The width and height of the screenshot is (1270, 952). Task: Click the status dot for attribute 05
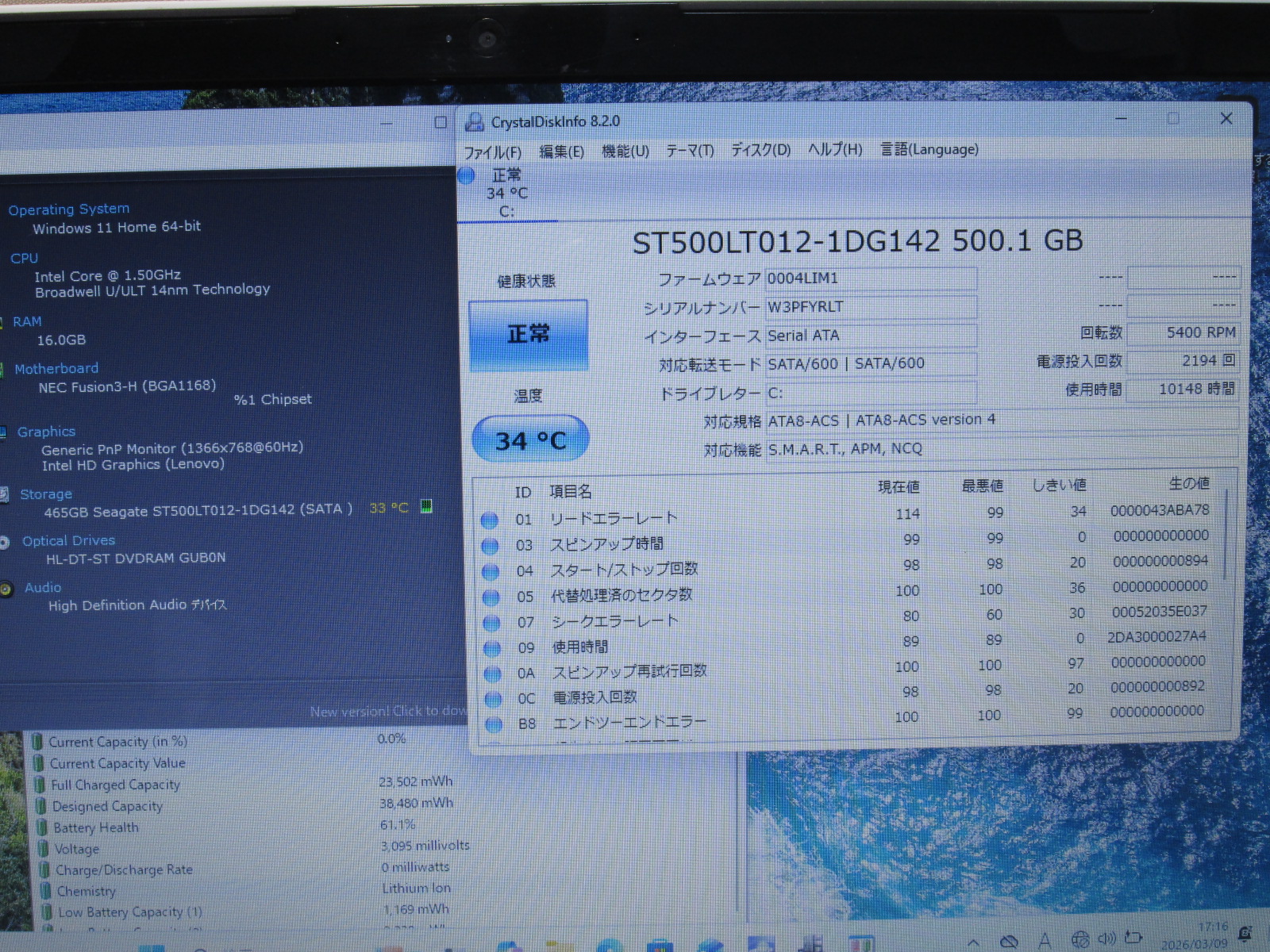(x=491, y=597)
